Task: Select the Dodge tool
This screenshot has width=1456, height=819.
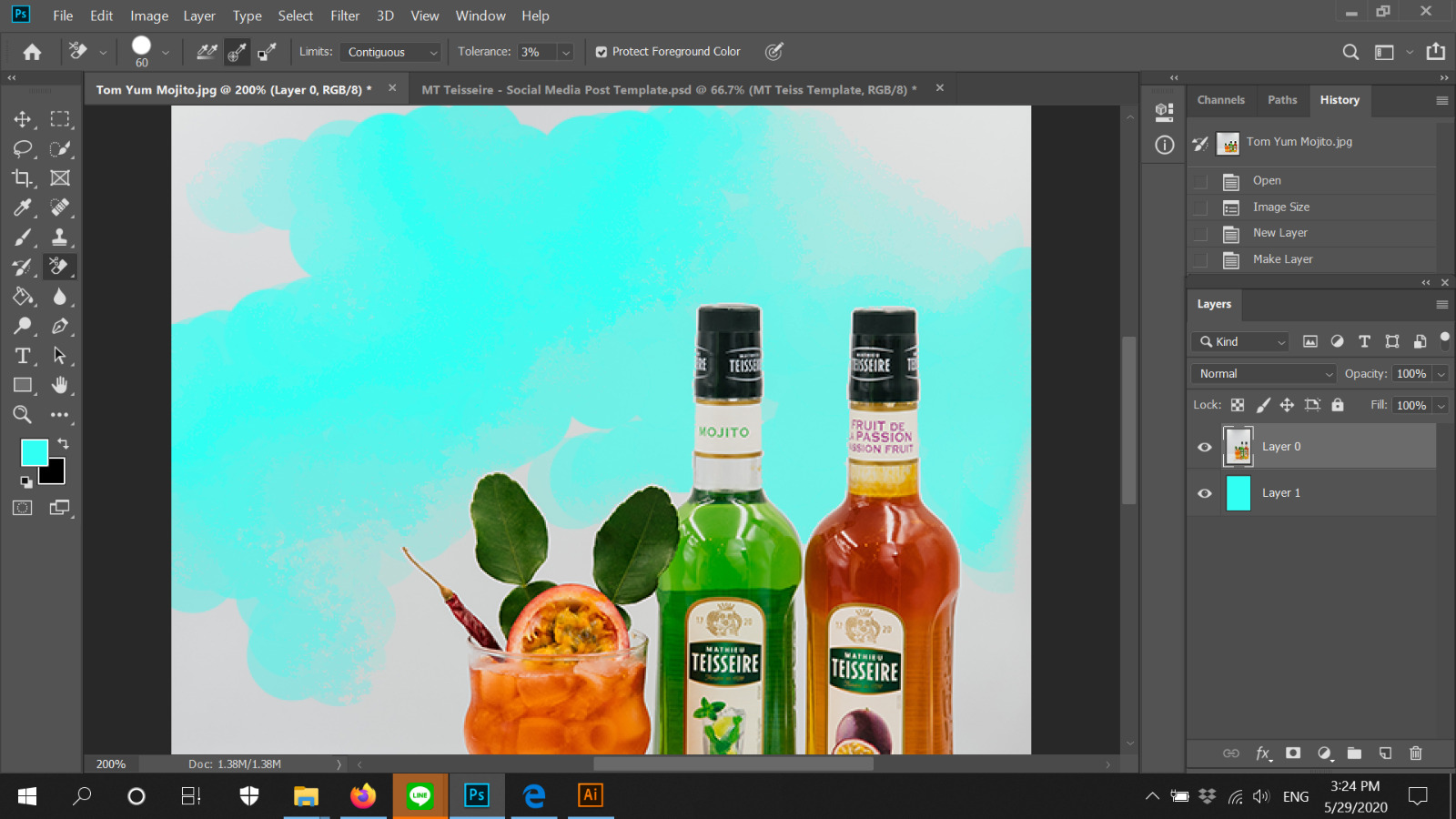Action: point(23,326)
